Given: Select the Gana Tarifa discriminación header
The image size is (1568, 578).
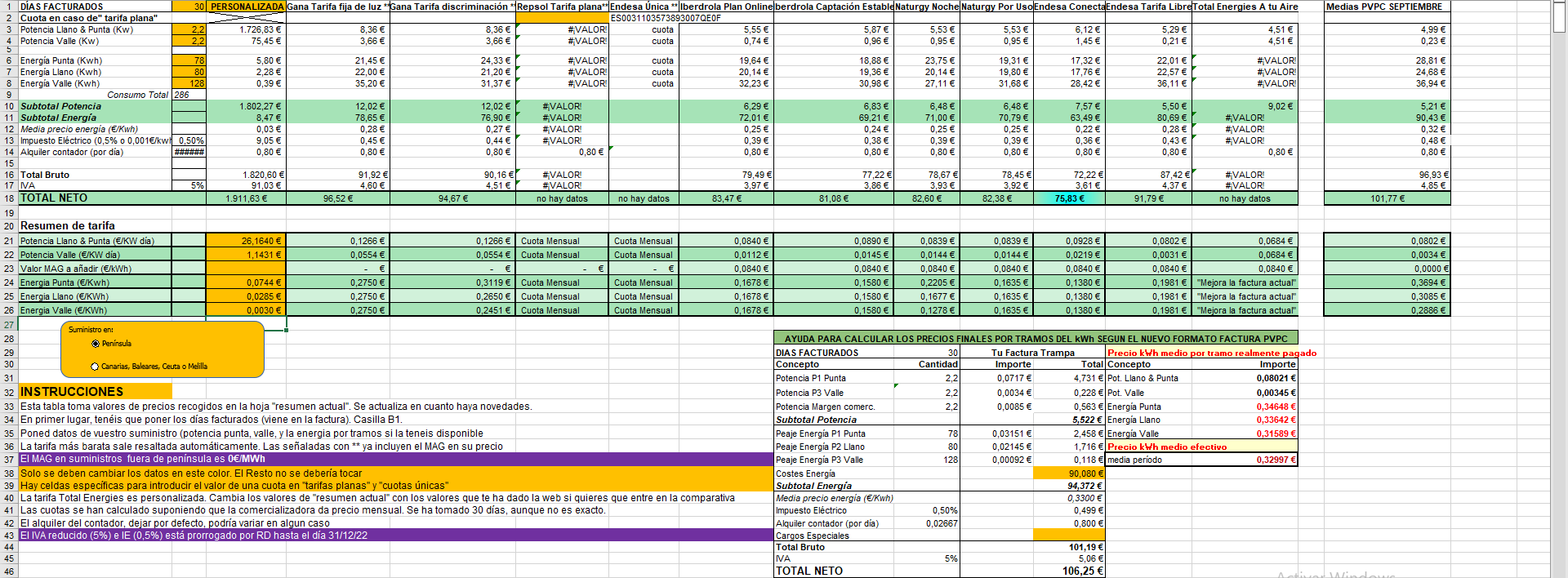Looking at the screenshot, I should point(452,7).
